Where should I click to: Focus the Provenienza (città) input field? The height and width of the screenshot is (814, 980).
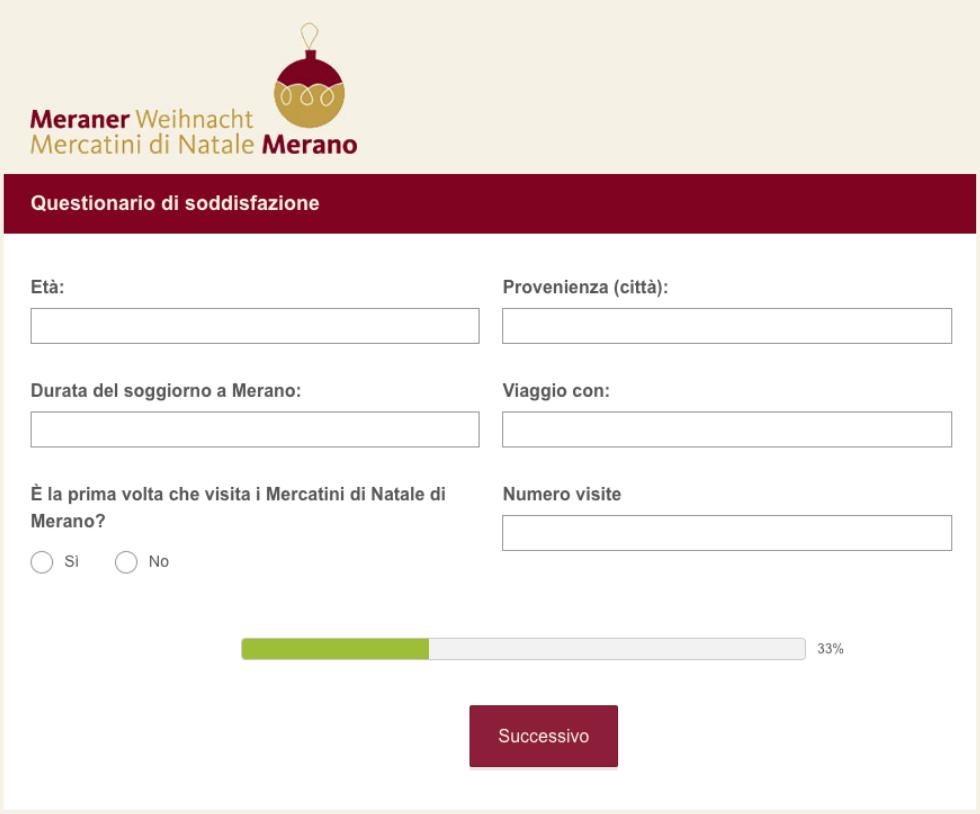727,326
